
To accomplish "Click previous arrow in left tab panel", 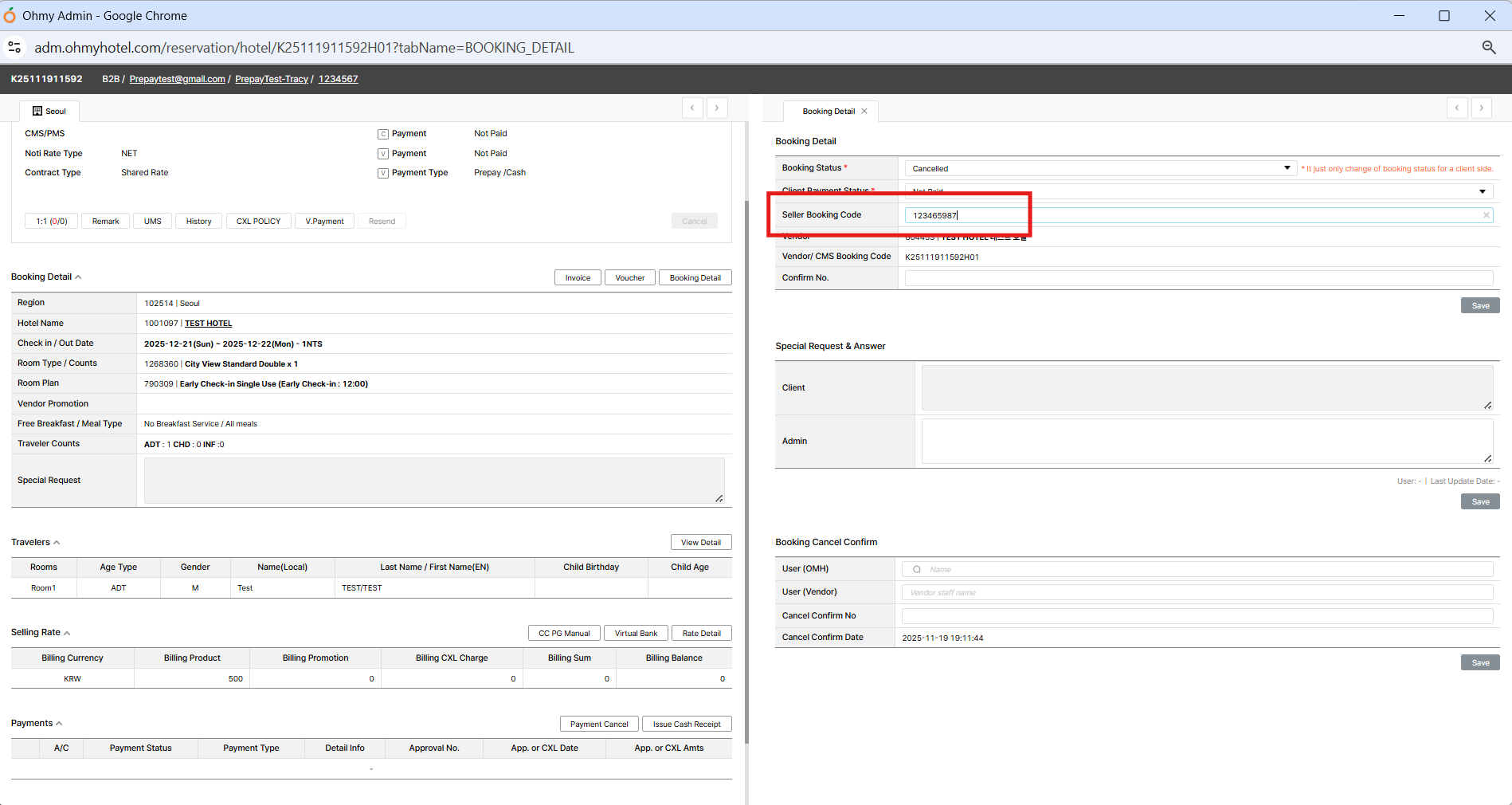I will (x=692, y=108).
